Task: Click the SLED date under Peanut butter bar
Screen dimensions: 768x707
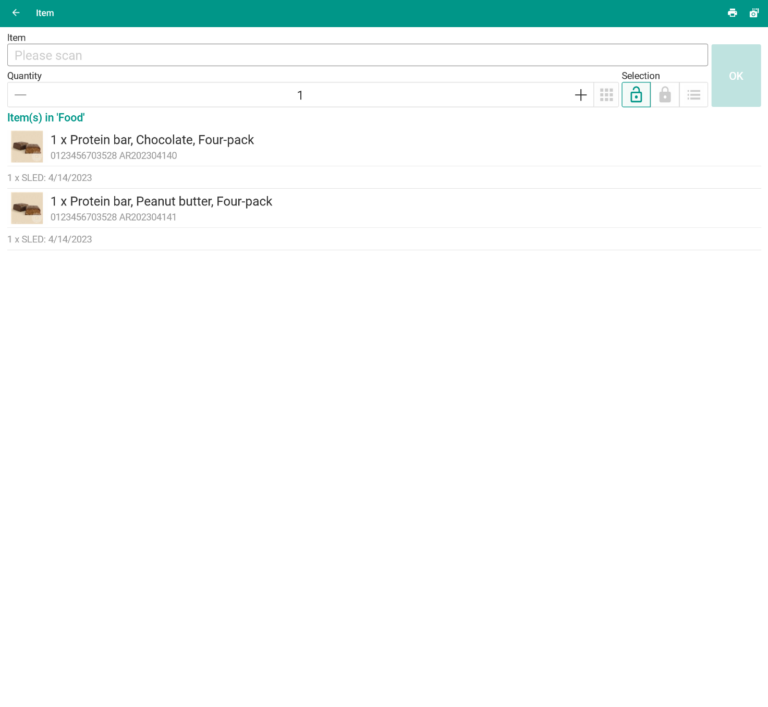Action: pos(49,239)
